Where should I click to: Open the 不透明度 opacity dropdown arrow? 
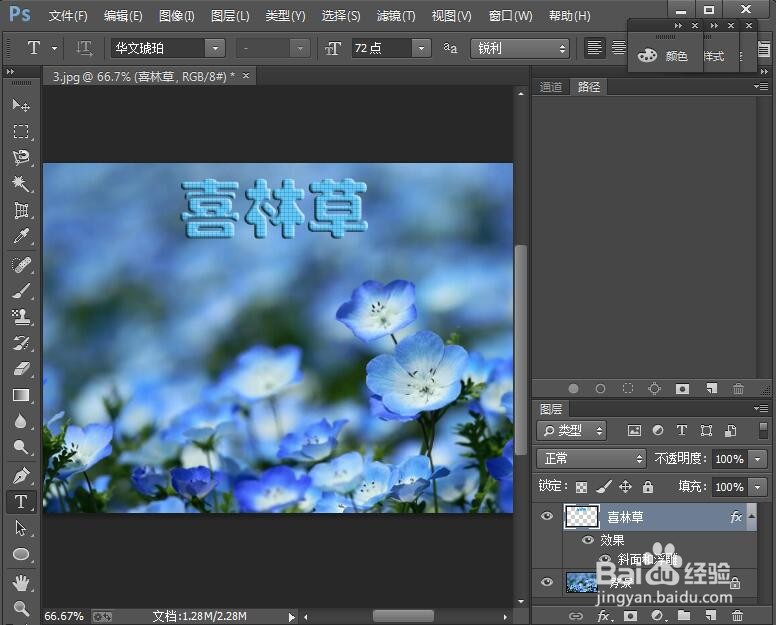click(758, 459)
